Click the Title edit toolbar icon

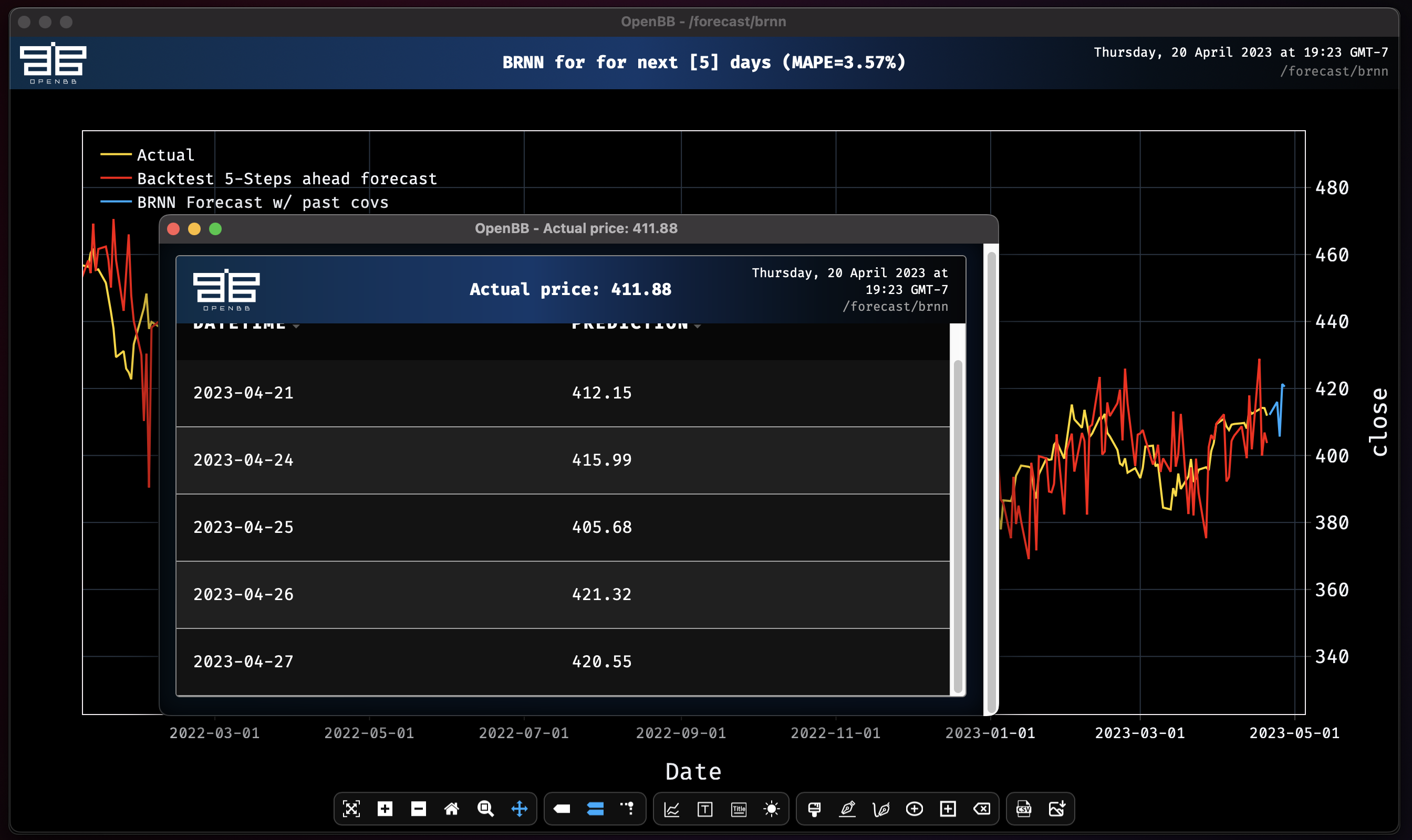pyautogui.click(x=739, y=810)
